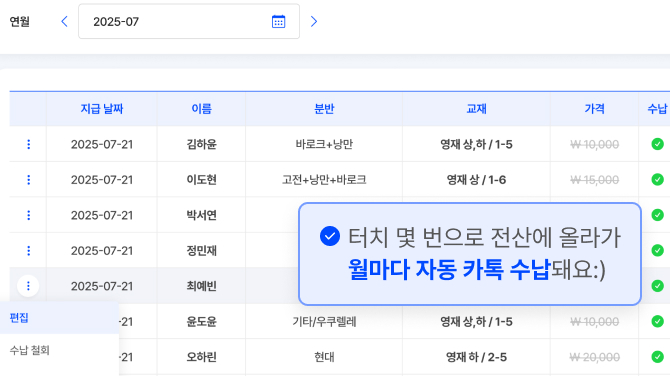Go to the next month arrow
The image size is (670, 376).
(314, 21)
